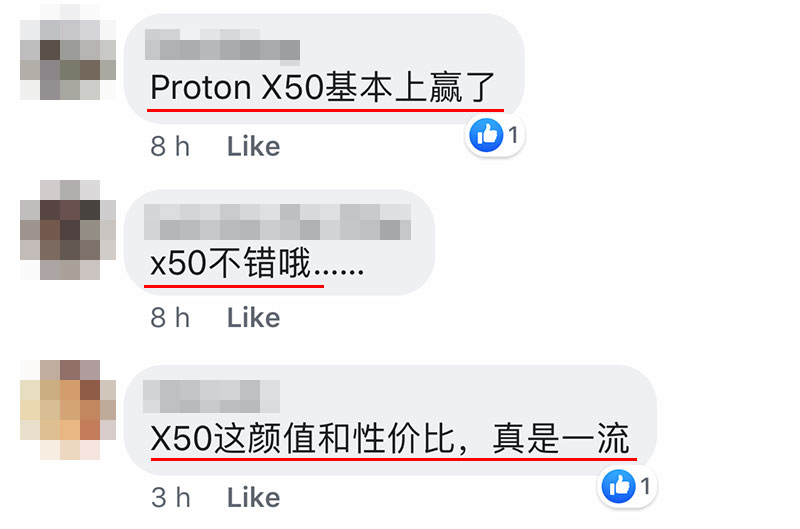Viewport: 800px width, 529px height.
Task: Like the 'X50这颜值和性价比' comment
Action: (x=254, y=498)
